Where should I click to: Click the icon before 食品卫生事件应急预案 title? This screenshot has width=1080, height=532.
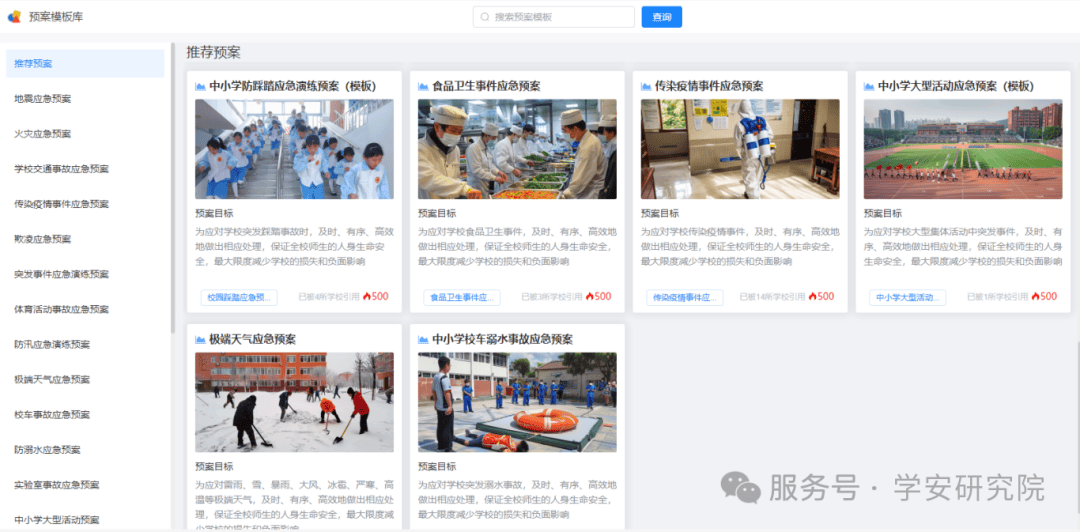point(423,86)
